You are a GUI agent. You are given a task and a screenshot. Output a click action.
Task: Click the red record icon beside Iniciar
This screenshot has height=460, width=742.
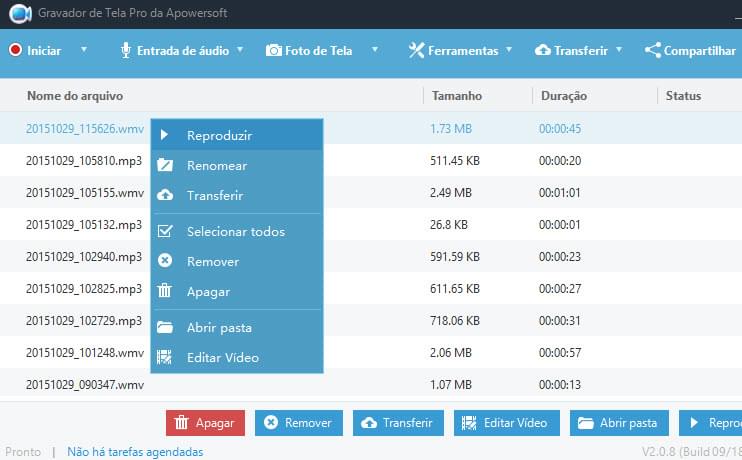point(15,50)
